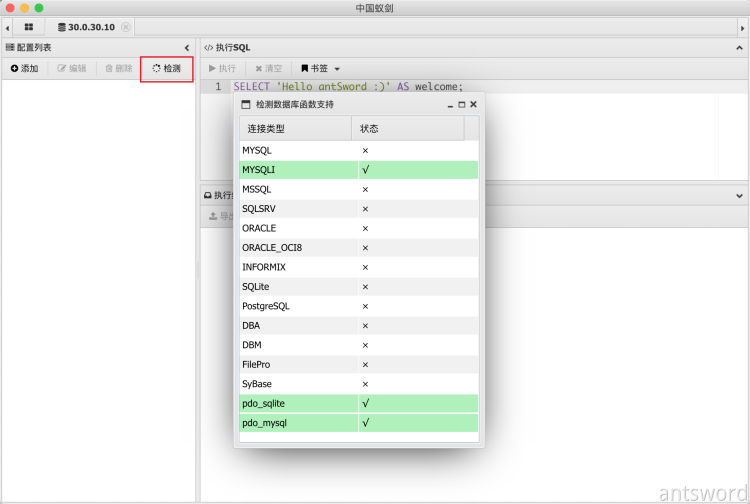Image resolution: width=750 pixels, height=504 pixels.
Task: Close the 检测数据库函数支持 dialog
Action: [474, 104]
